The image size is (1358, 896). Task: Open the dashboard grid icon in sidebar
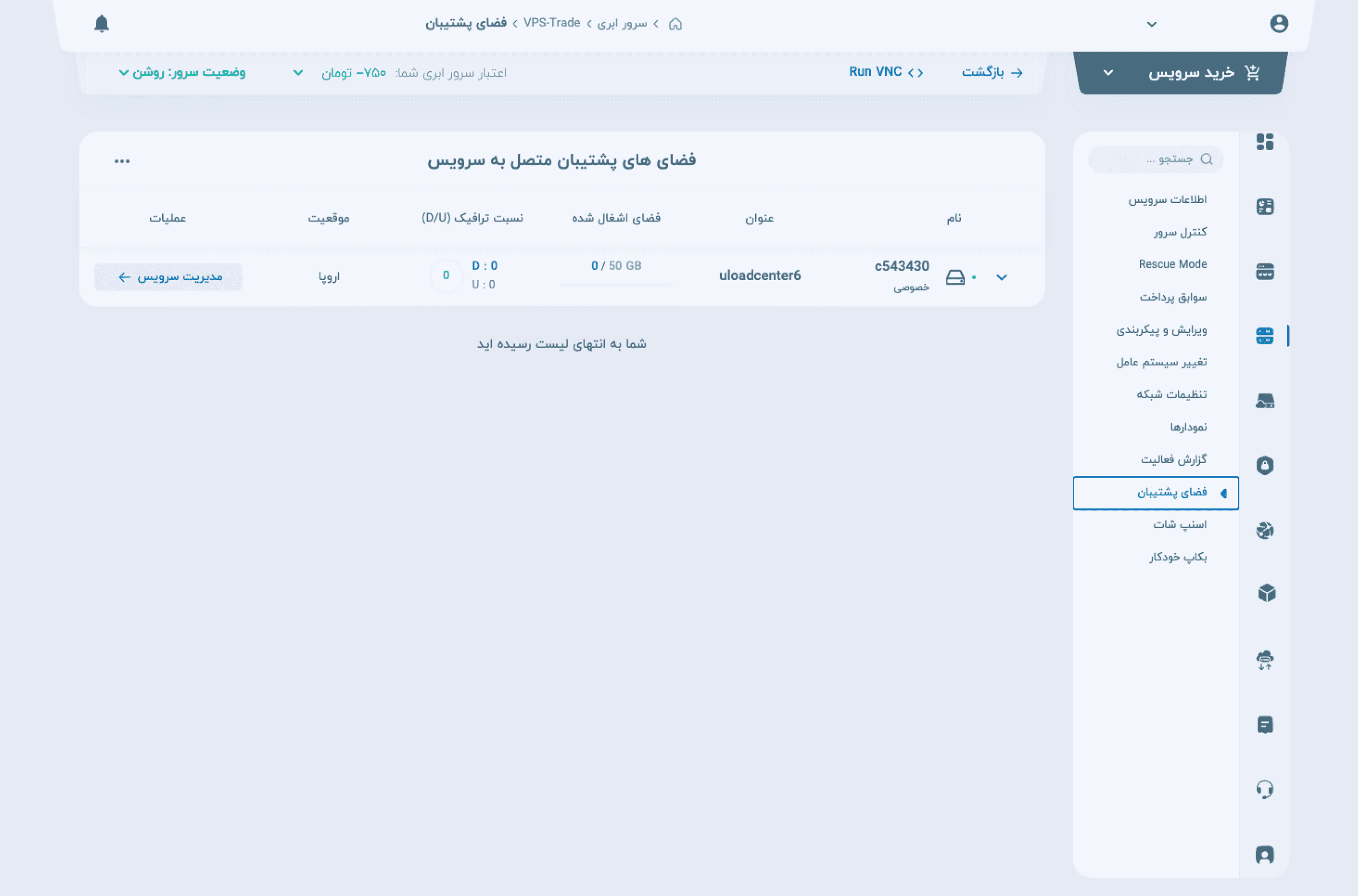click(1264, 142)
